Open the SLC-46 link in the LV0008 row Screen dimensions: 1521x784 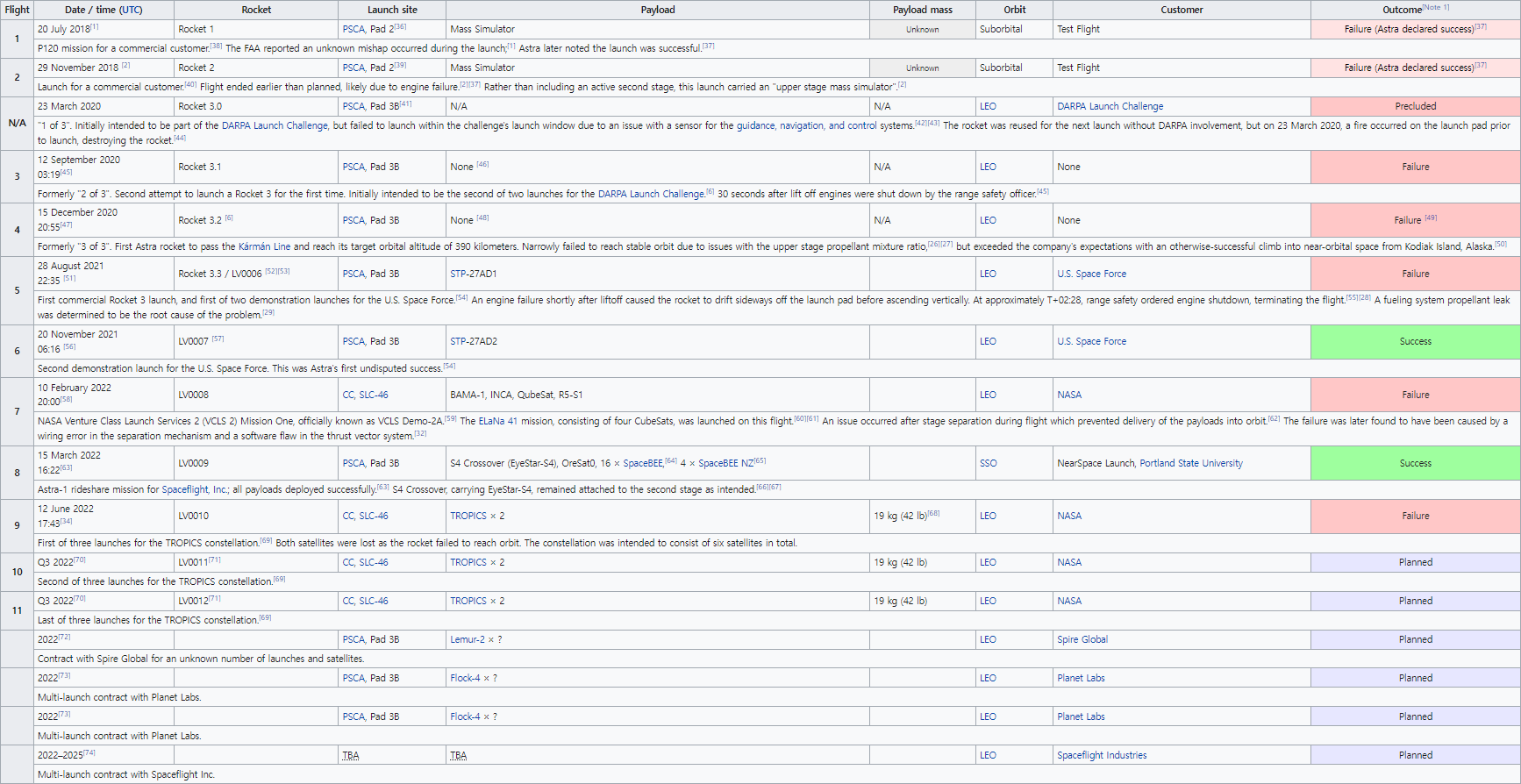[x=374, y=395]
